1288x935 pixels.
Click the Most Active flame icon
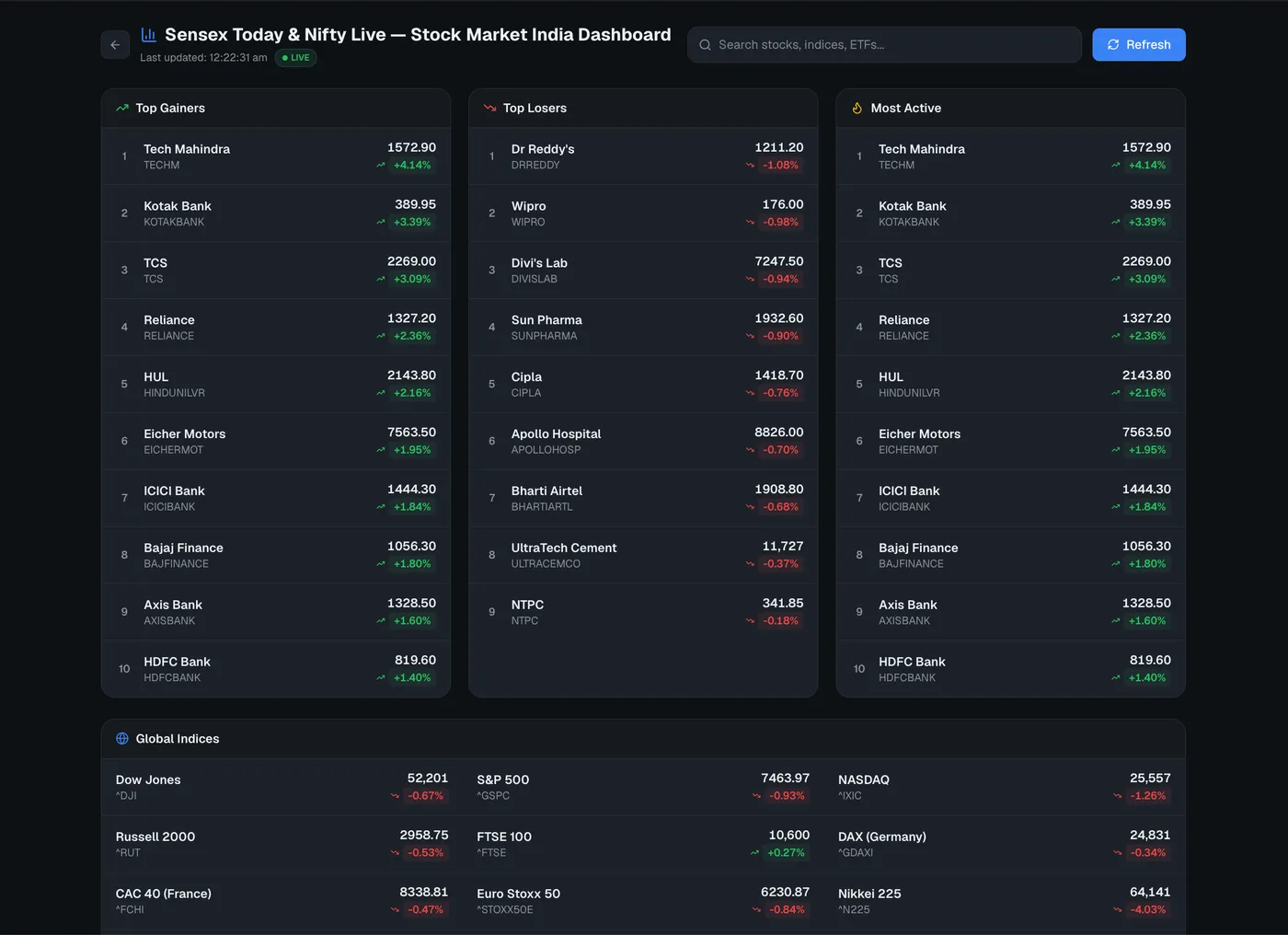[857, 109]
